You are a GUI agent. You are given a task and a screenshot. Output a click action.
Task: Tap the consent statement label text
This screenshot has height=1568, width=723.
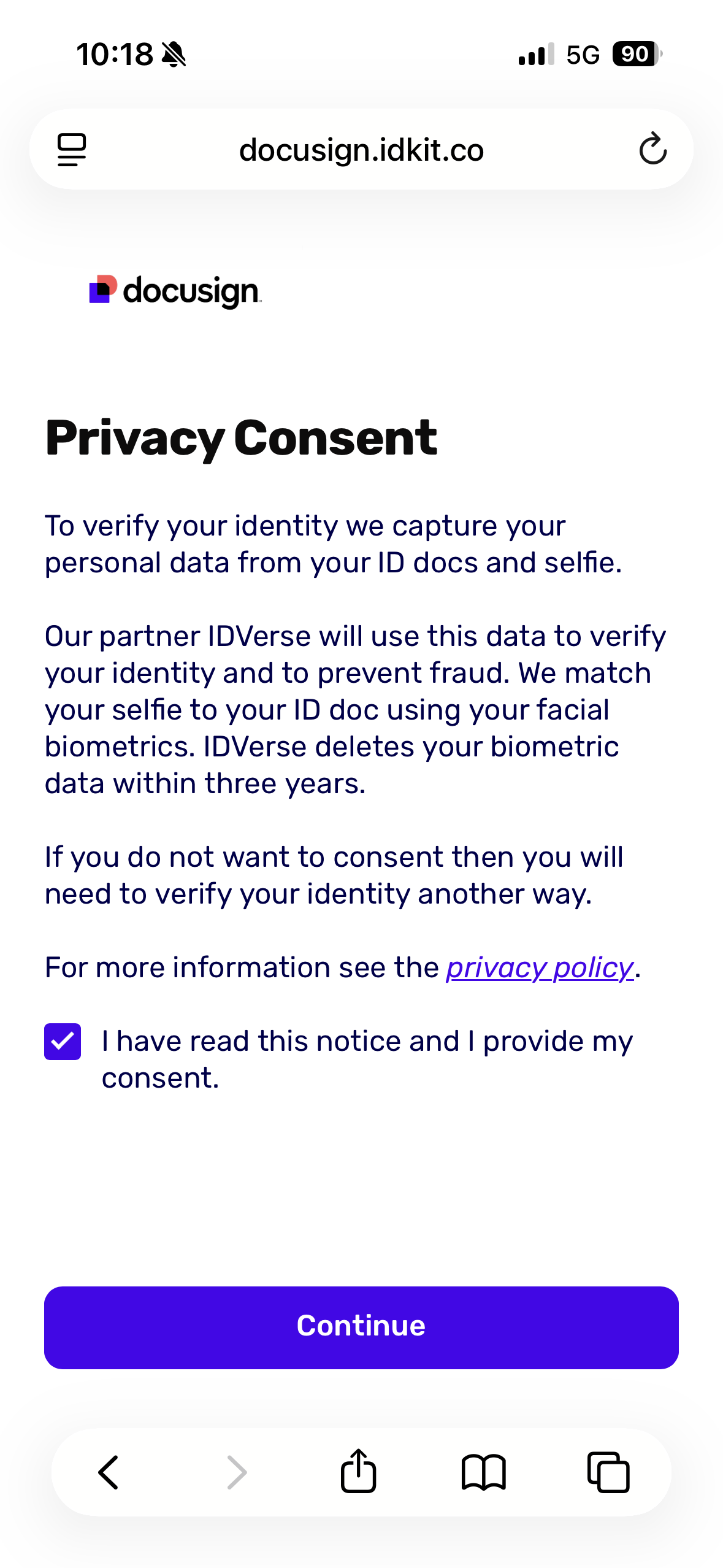[367, 1059]
